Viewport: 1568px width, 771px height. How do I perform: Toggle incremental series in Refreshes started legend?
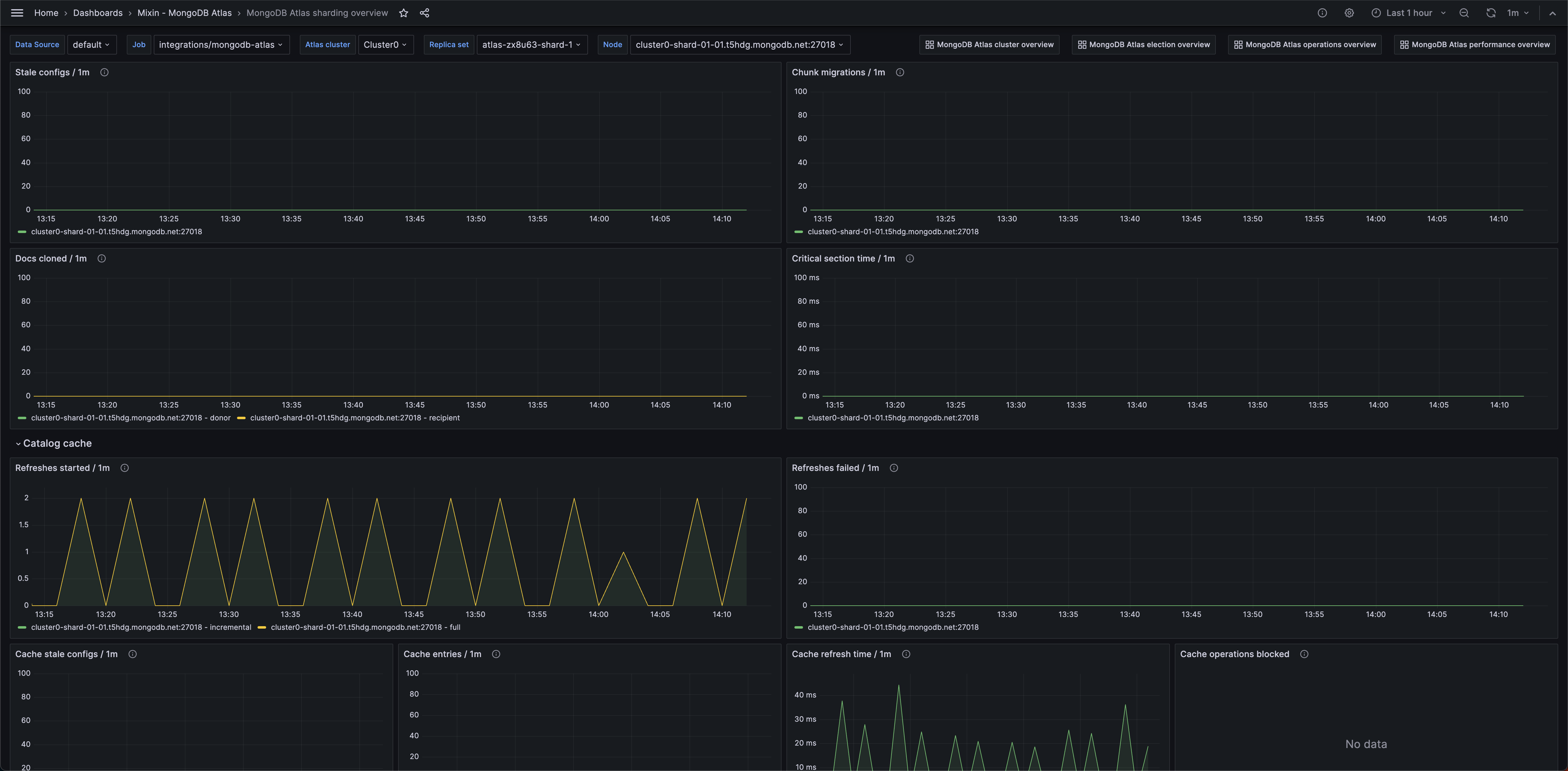coord(141,627)
